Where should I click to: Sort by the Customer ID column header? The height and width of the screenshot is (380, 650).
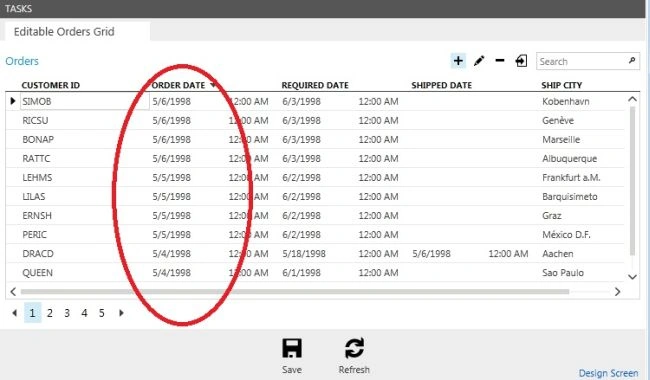(51, 85)
